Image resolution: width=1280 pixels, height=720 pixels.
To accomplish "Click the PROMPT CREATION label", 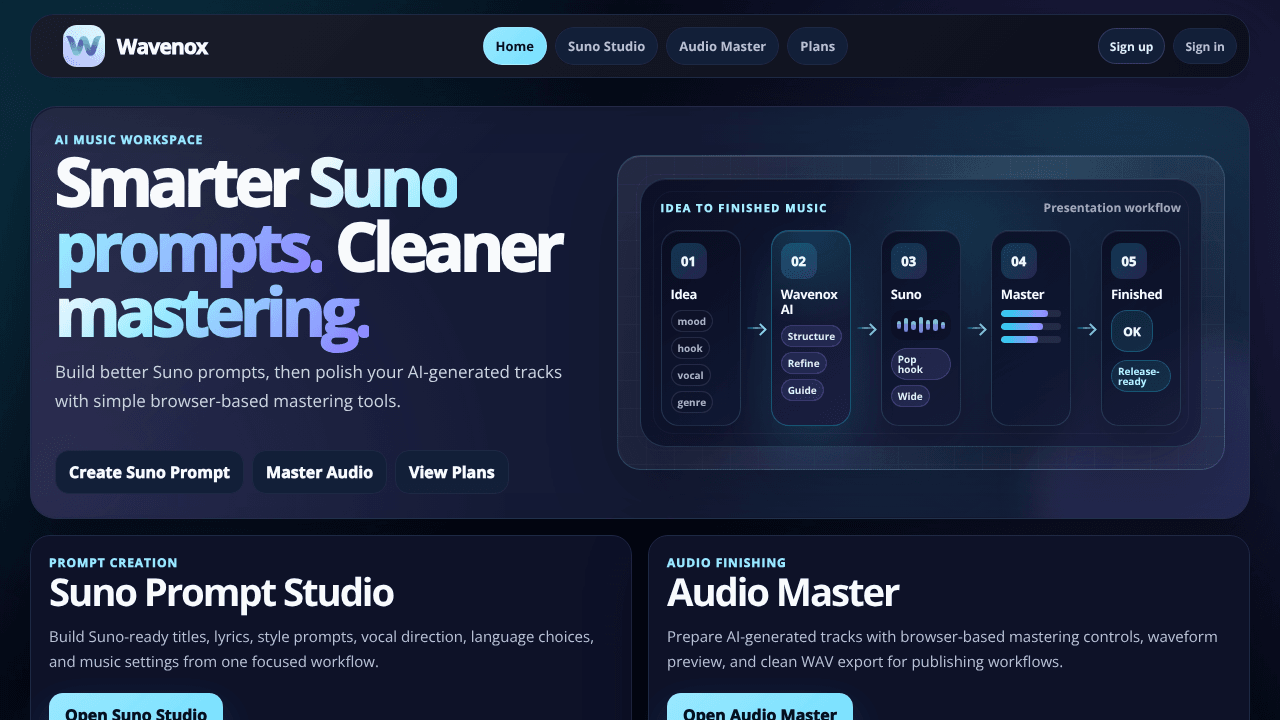I will point(113,563).
